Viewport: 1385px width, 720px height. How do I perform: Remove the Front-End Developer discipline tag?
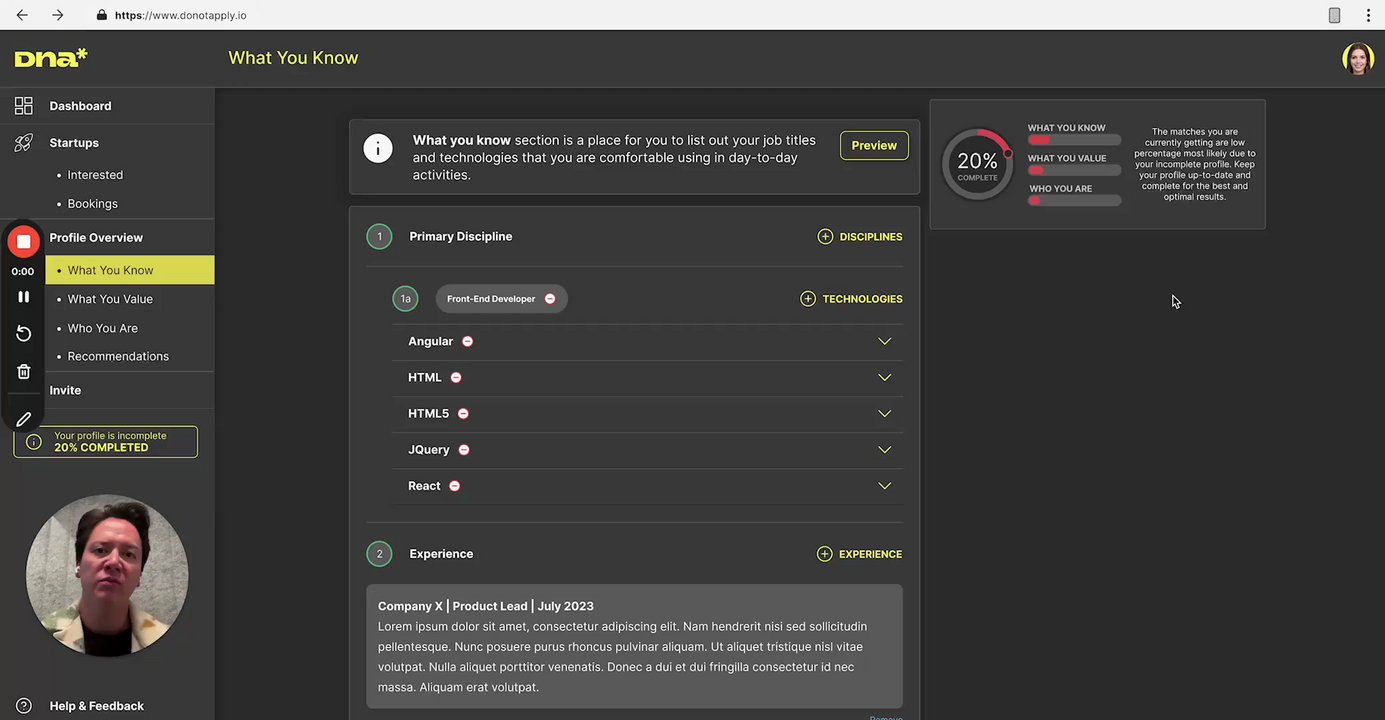[550, 299]
